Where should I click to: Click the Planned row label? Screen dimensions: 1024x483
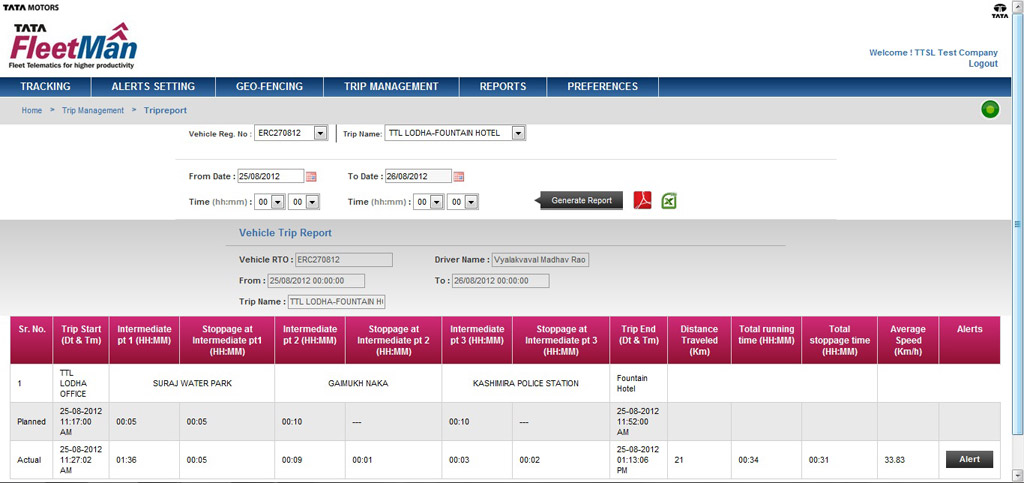point(31,422)
